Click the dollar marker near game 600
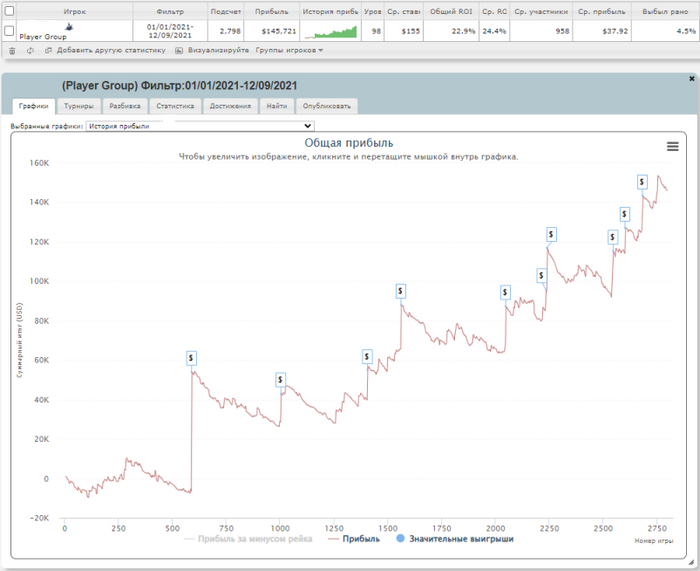The height and width of the screenshot is (571, 700). pyautogui.click(x=191, y=358)
